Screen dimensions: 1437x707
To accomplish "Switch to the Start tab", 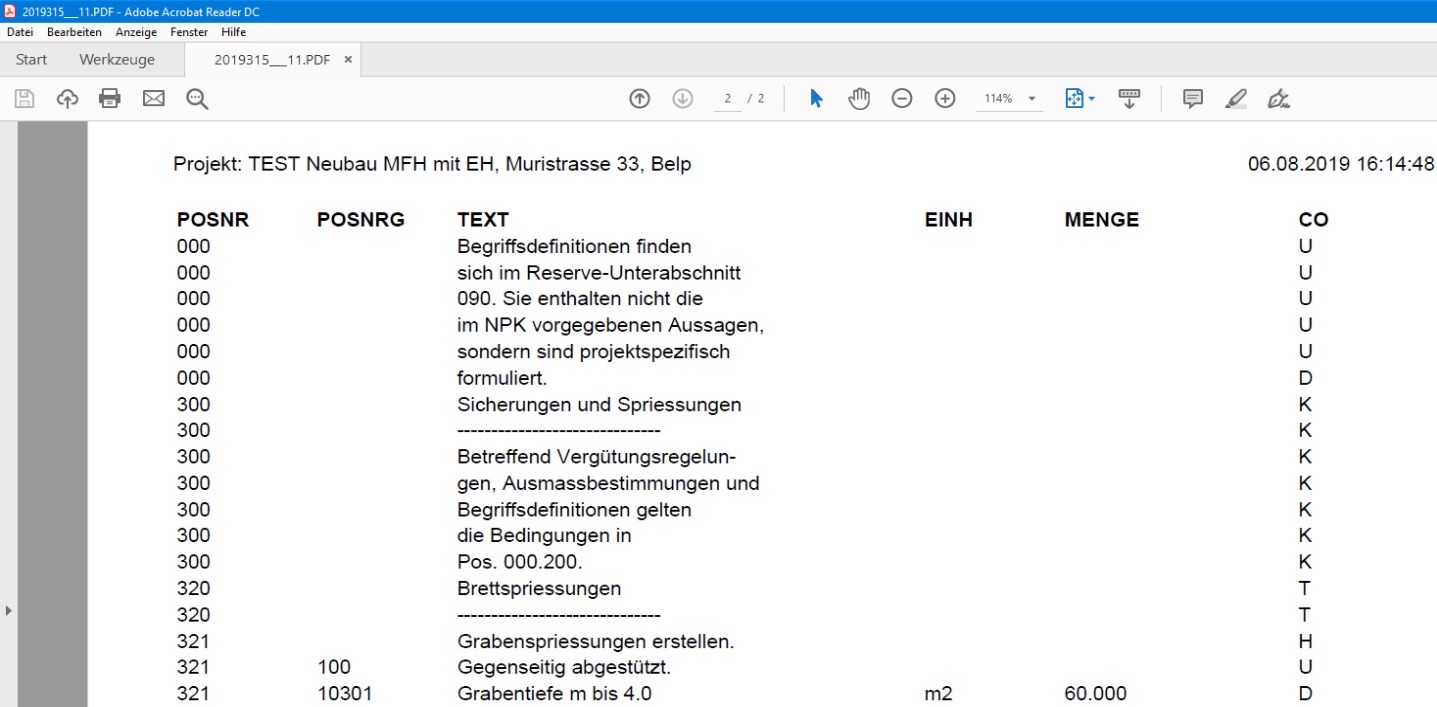I will [31, 59].
